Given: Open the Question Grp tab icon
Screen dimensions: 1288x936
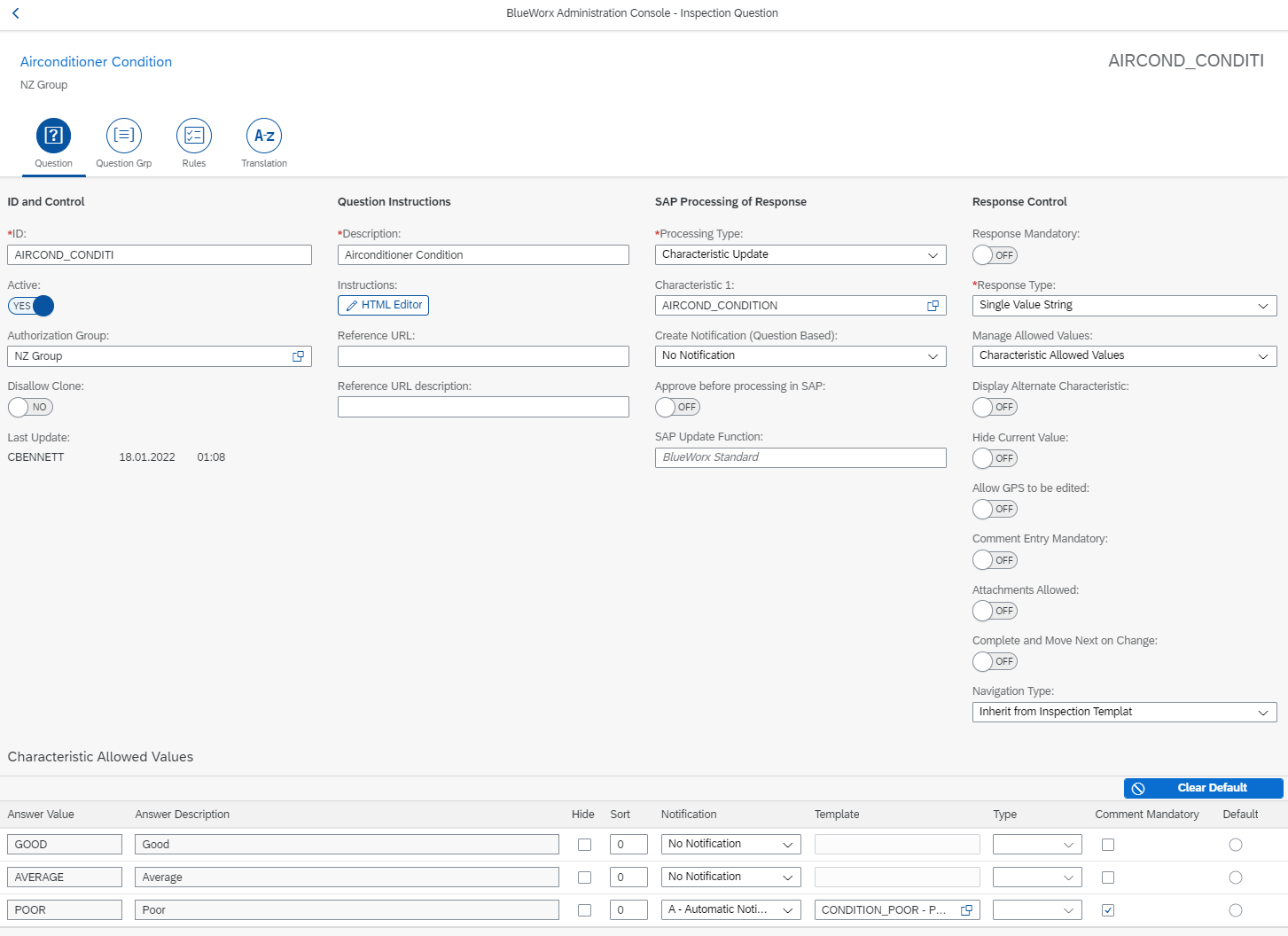Looking at the screenshot, I should pos(124,136).
